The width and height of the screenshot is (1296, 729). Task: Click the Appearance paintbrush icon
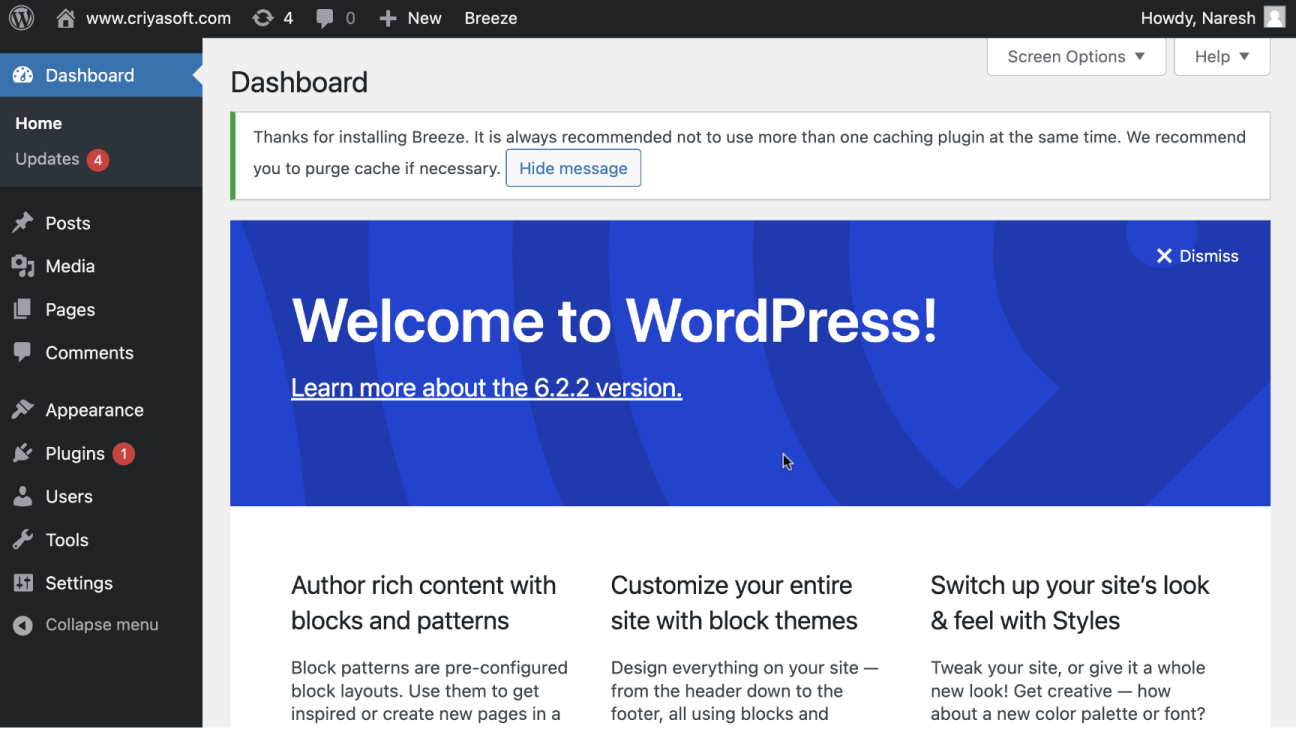click(22, 410)
